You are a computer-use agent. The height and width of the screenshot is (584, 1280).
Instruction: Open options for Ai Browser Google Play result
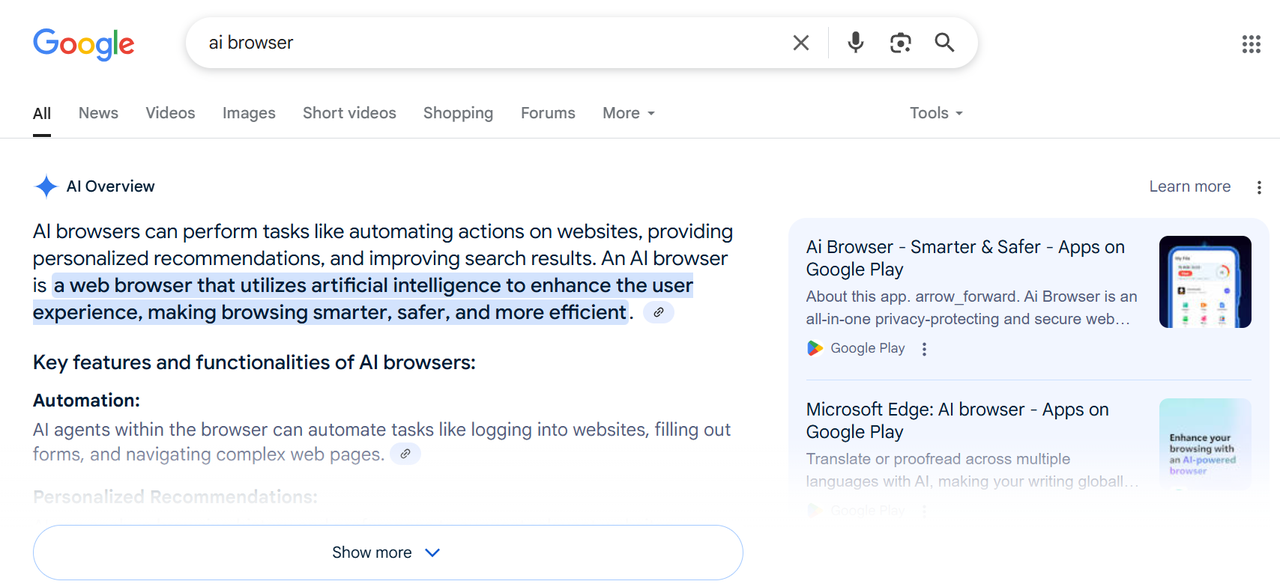(924, 349)
